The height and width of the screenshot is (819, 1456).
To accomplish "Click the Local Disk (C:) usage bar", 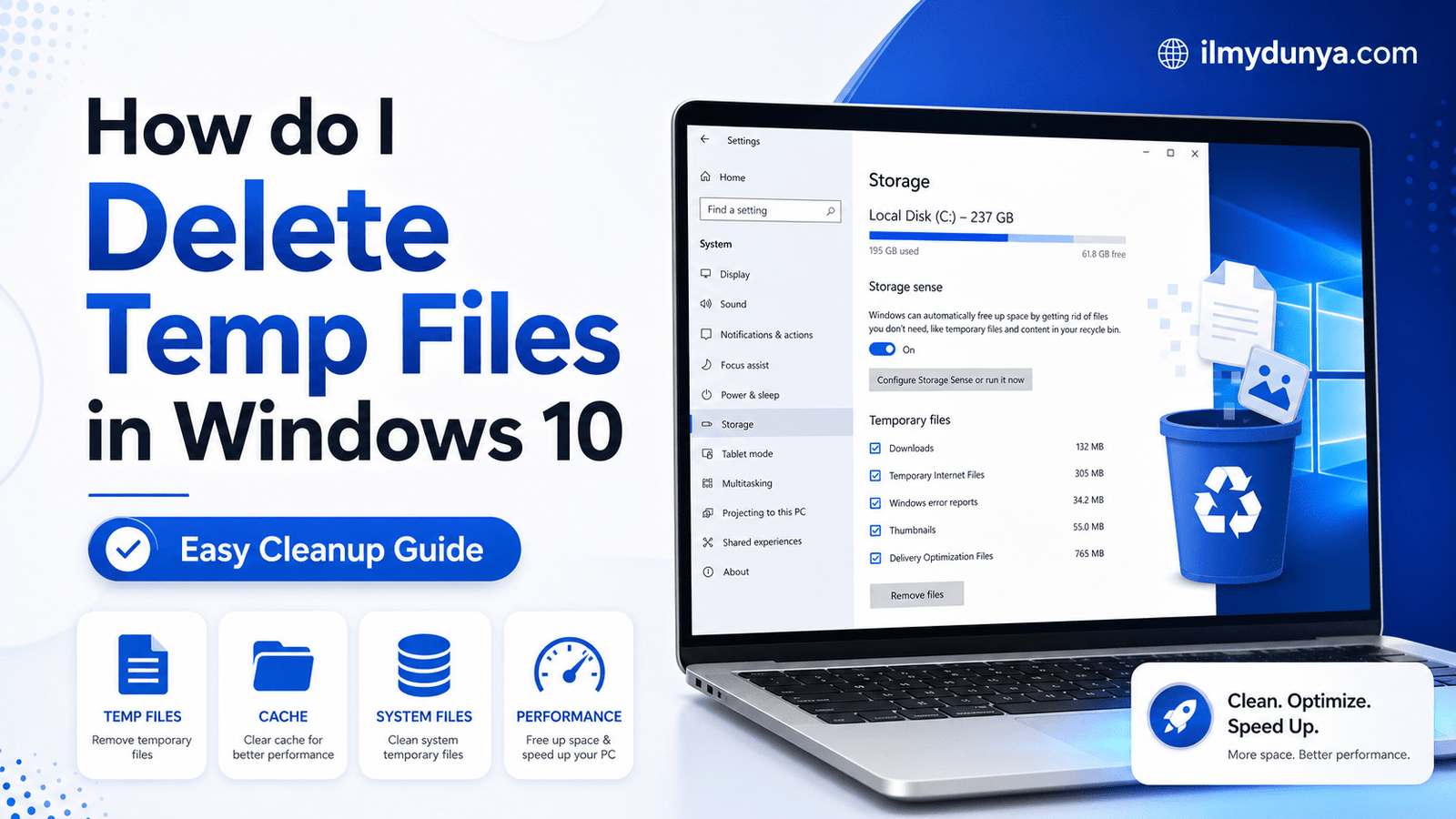I will click(996, 238).
